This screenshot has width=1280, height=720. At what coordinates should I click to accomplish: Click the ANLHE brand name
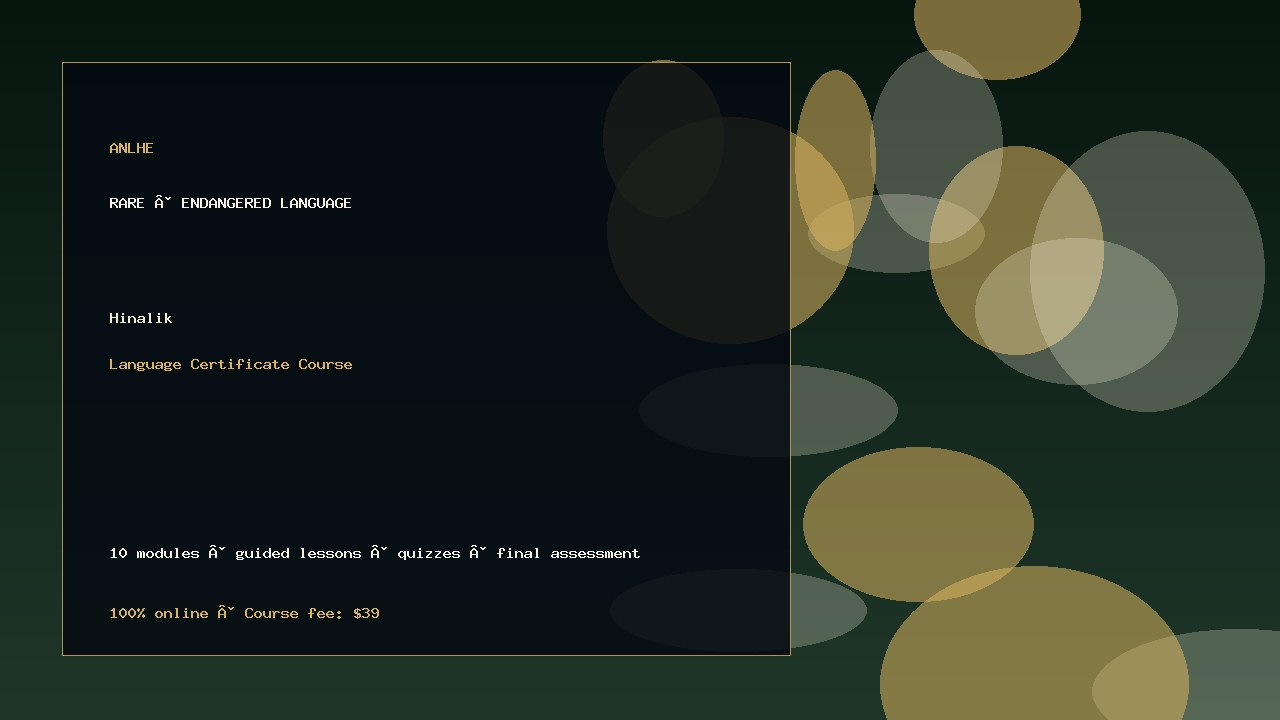131,148
